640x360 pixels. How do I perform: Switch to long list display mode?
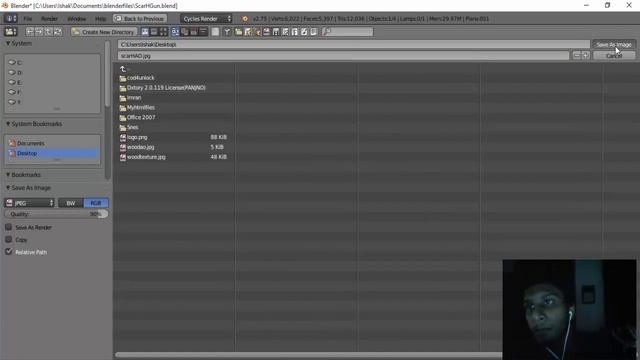[x=154, y=32]
